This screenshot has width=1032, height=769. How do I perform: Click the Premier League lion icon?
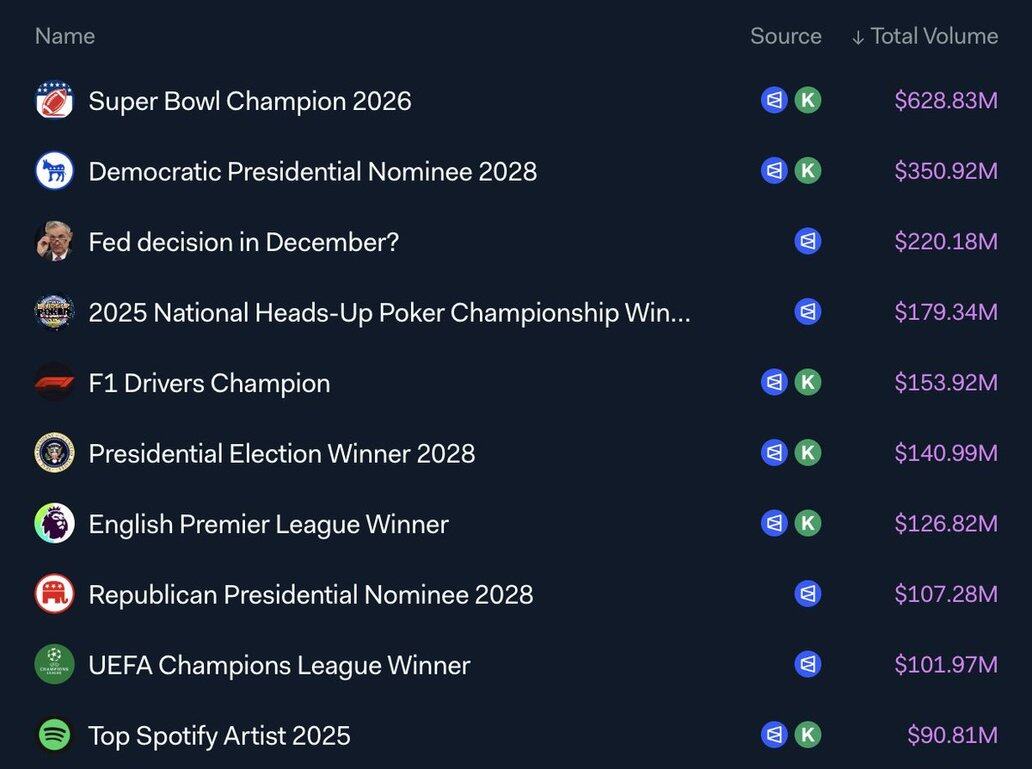[54, 524]
